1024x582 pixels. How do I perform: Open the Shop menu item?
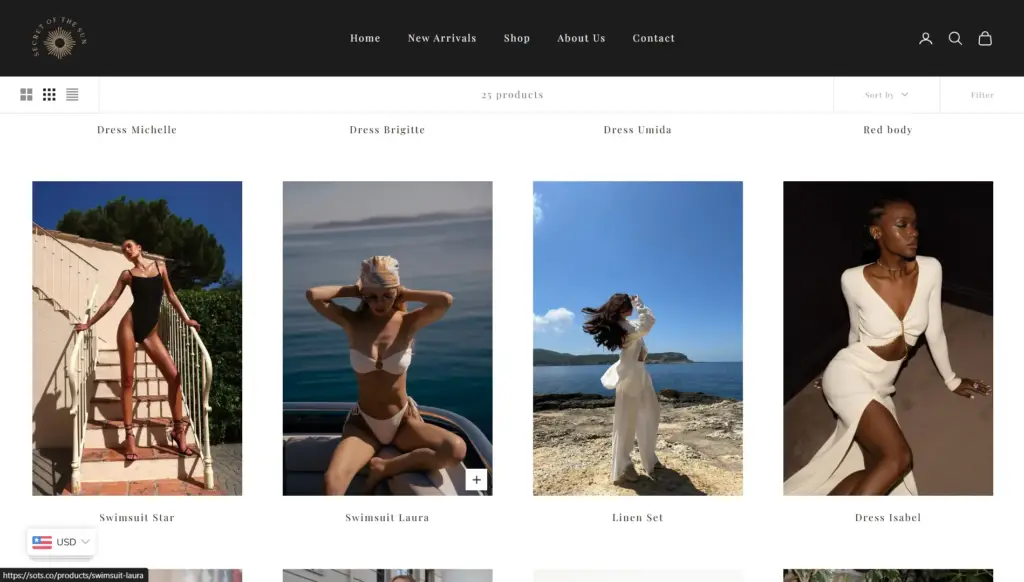coord(517,38)
